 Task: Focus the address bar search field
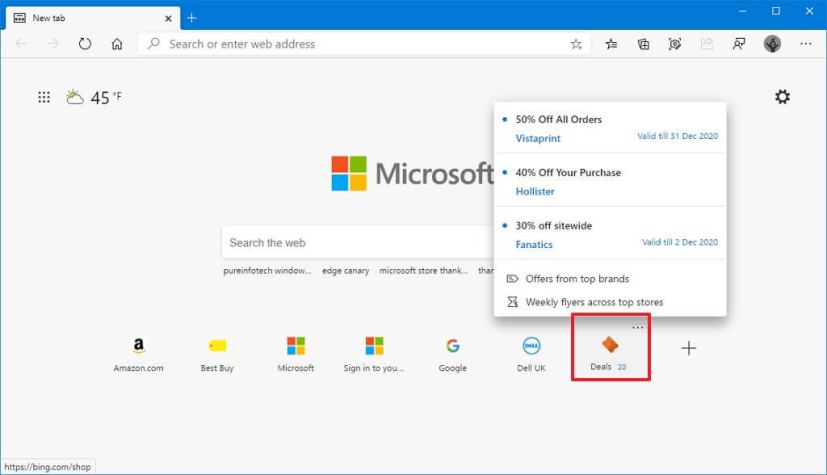(364, 44)
